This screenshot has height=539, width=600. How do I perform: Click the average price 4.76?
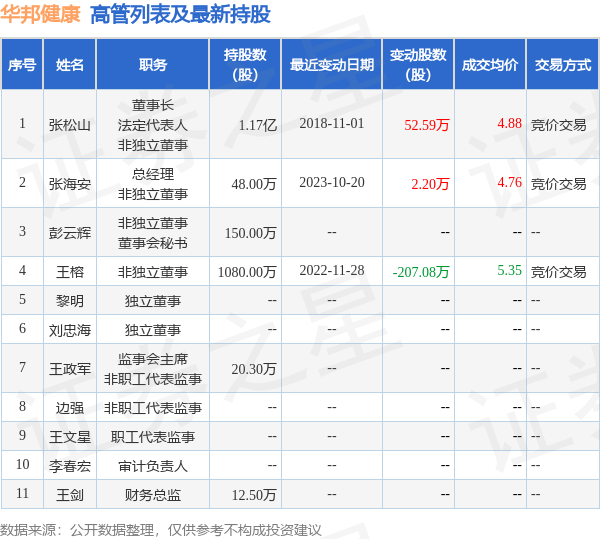pos(509,182)
